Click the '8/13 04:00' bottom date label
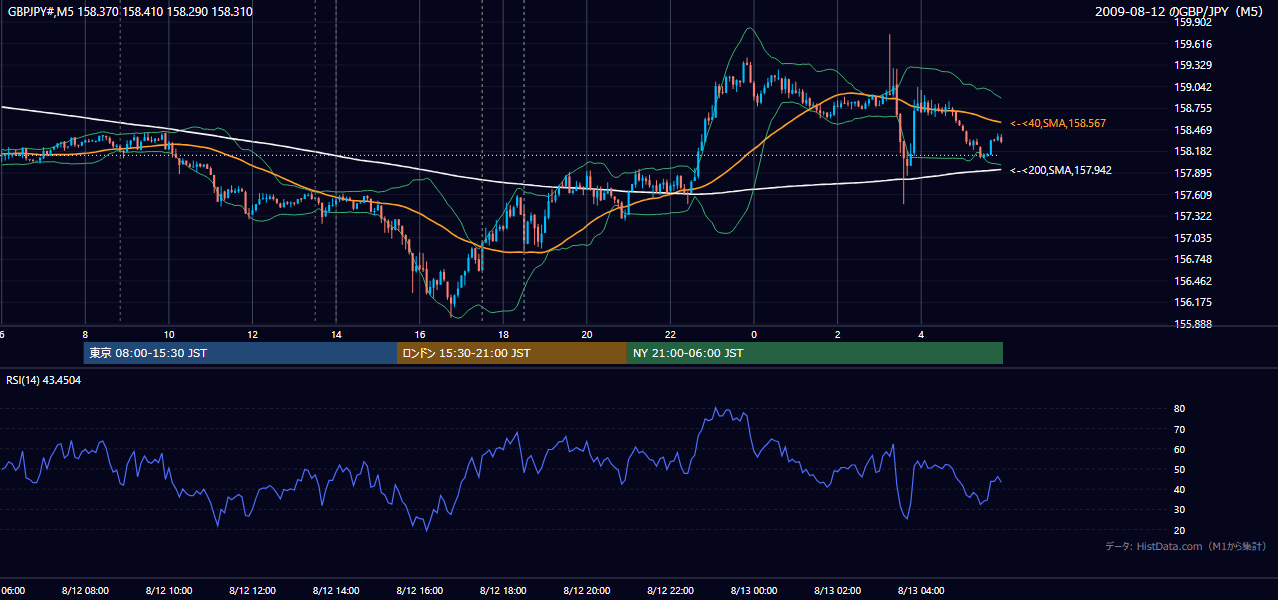 coord(921,591)
